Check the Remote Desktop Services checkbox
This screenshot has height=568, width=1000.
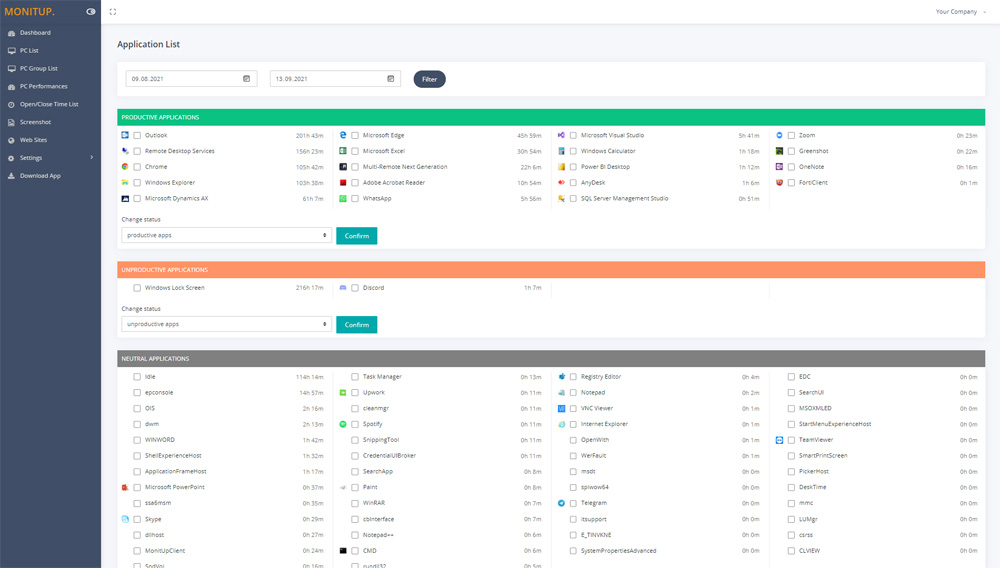tap(137, 151)
